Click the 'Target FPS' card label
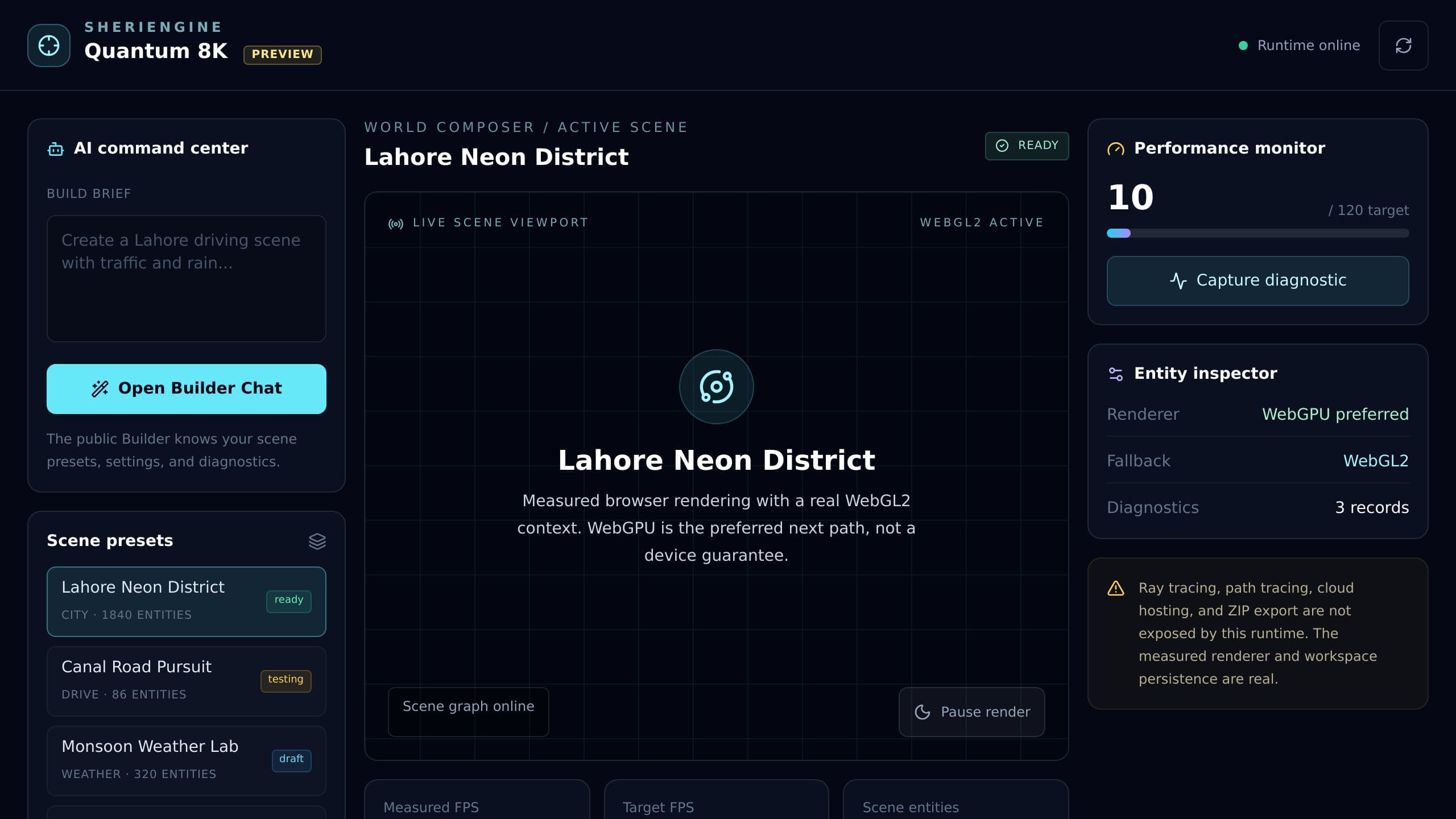 click(x=658, y=808)
